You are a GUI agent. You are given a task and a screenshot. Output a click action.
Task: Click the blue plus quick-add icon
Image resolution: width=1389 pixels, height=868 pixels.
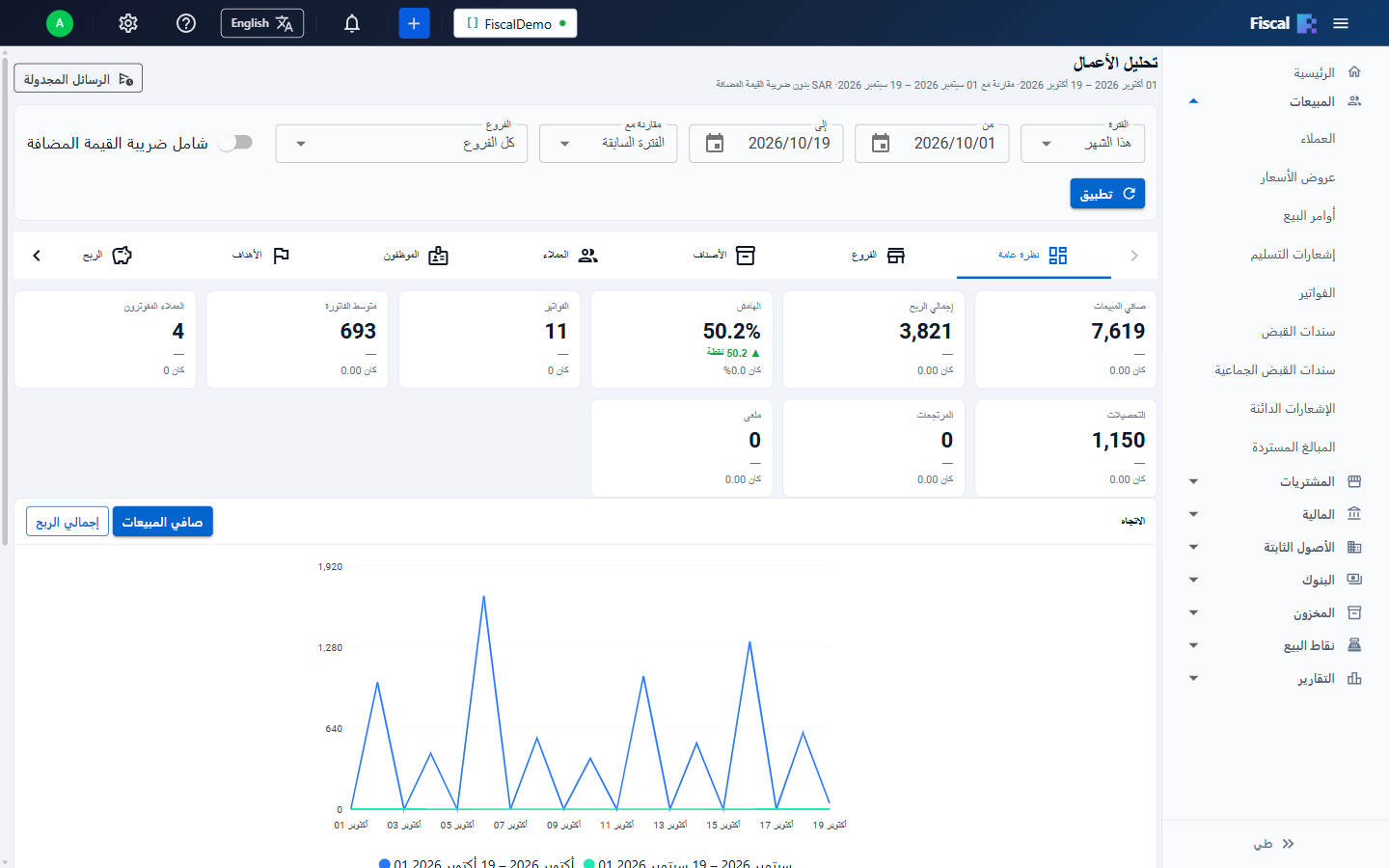click(414, 23)
